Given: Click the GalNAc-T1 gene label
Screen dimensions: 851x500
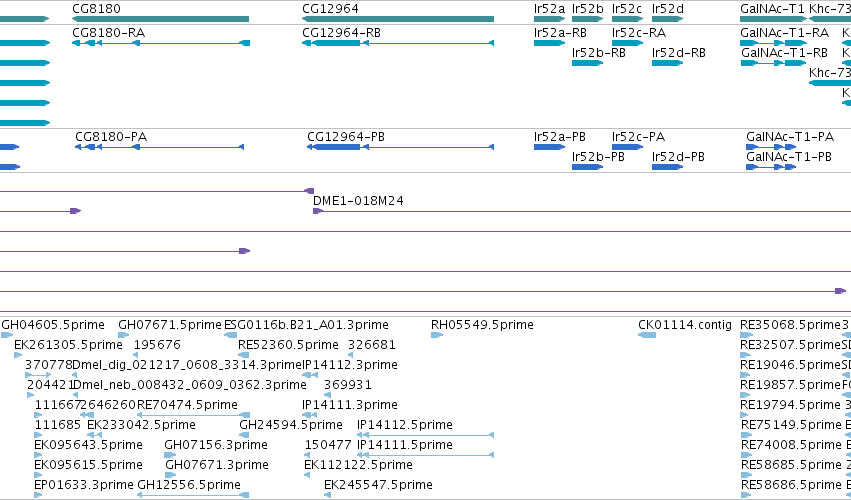Looking at the screenshot, I should click(772, 9).
